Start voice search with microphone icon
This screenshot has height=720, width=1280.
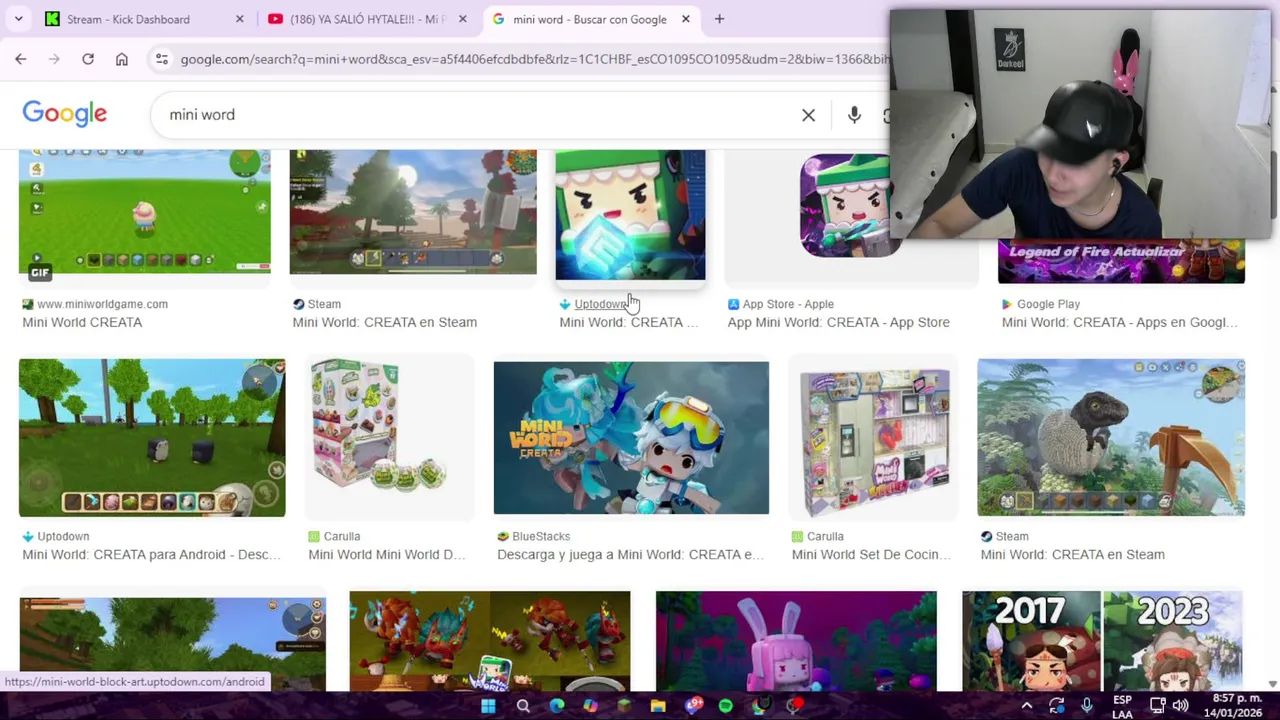pos(854,115)
